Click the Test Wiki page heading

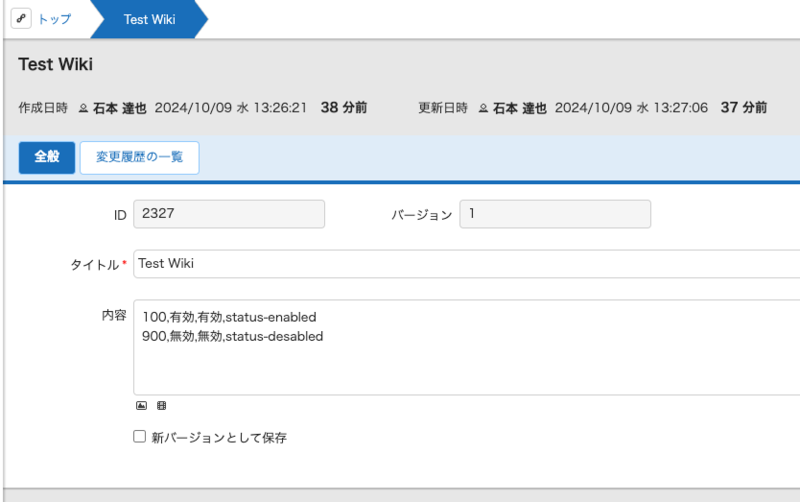(x=56, y=64)
